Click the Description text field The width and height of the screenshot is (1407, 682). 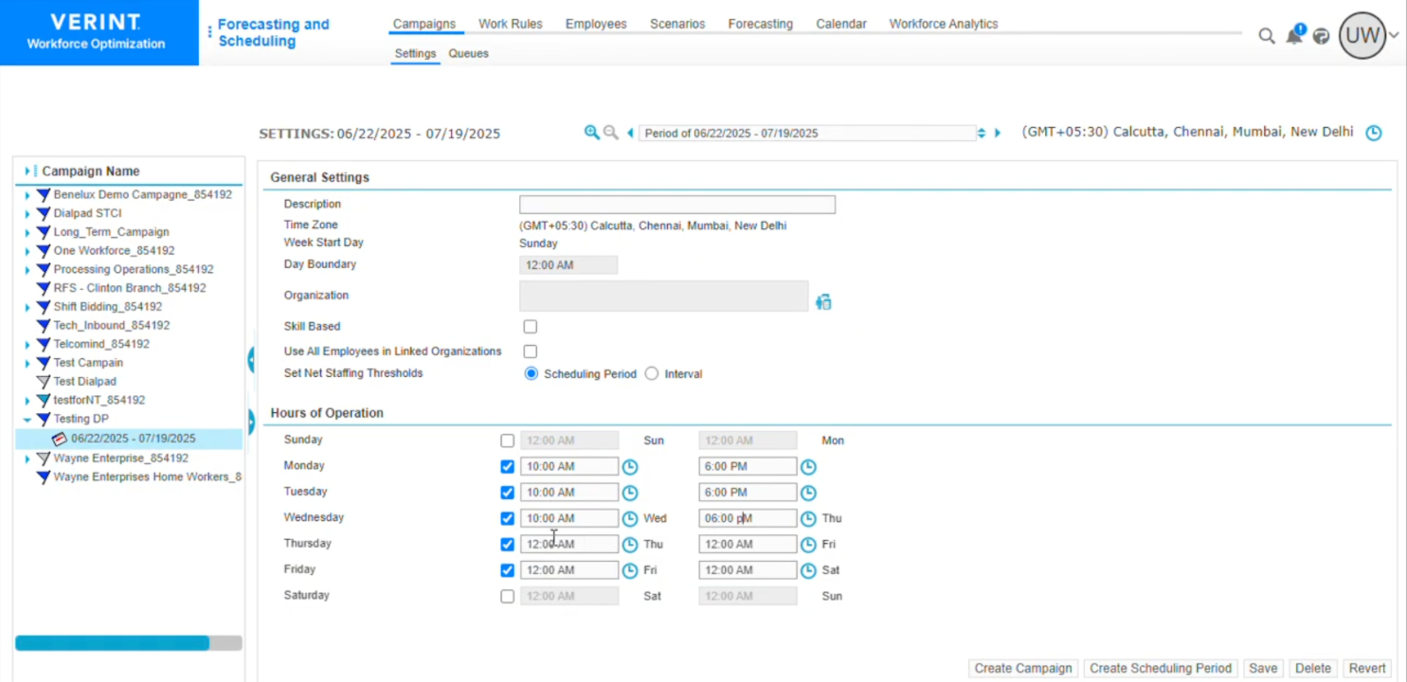(x=677, y=205)
